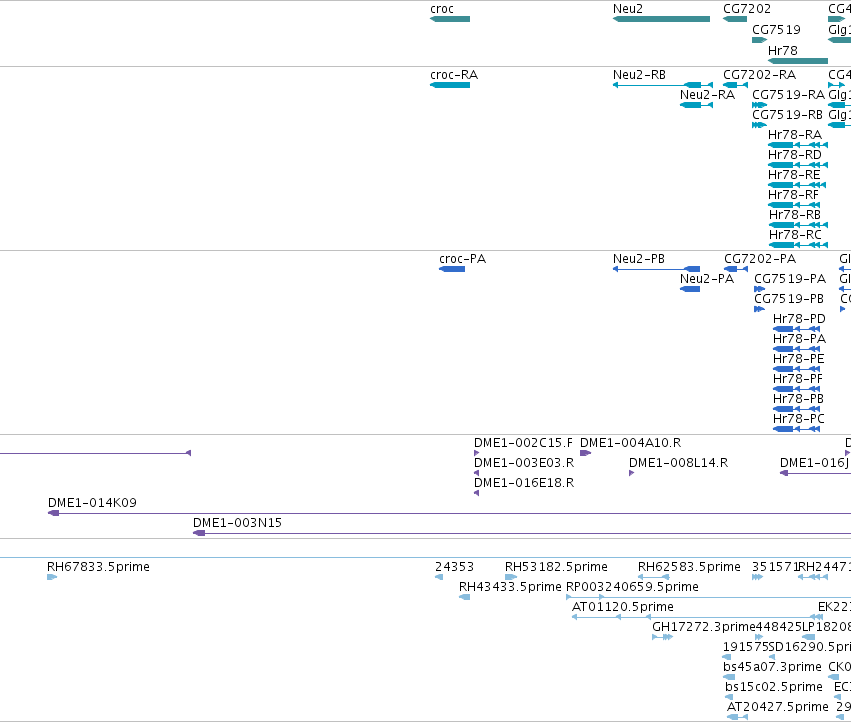The height and width of the screenshot is (722, 851).
Task: Select the Hr78-PC protein glyph
Action: 796,429
